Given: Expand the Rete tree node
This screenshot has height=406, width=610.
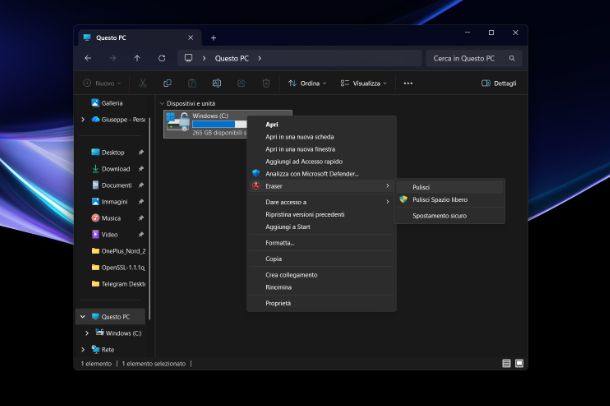Looking at the screenshot, I should point(83,349).
